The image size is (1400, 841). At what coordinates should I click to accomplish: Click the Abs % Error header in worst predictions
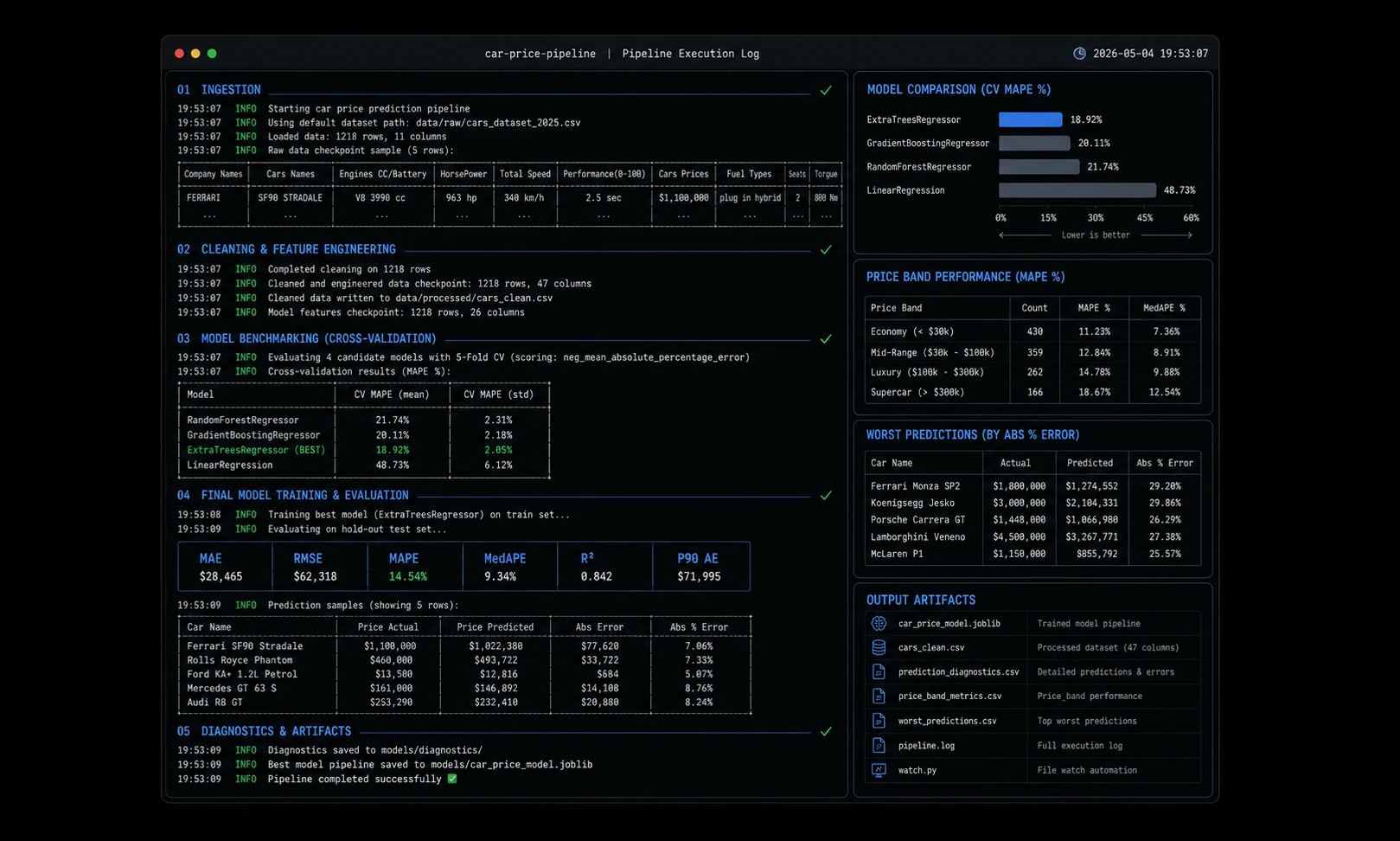(x=1165, y=463)
